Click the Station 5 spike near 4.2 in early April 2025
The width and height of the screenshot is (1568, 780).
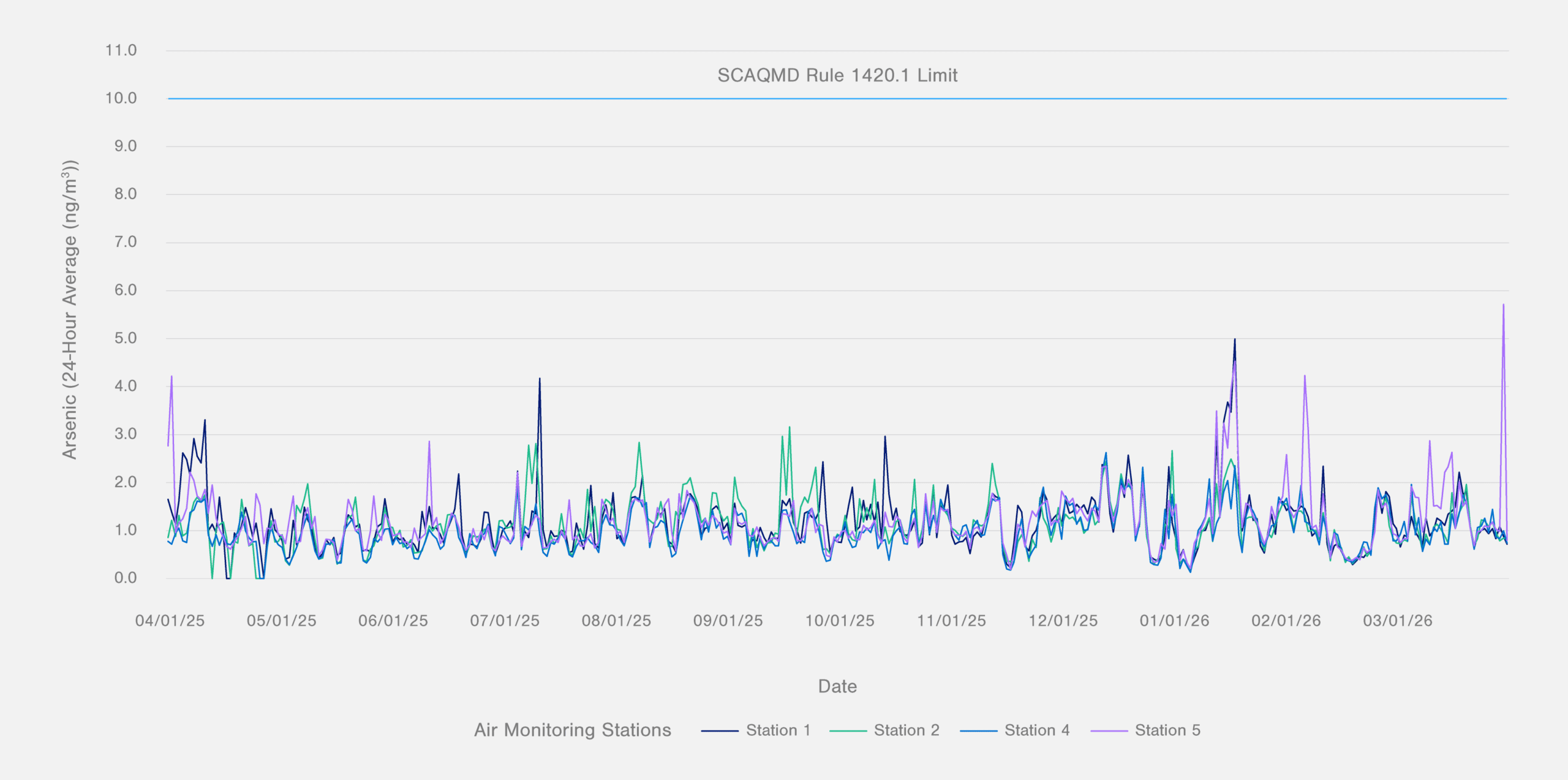171,377
